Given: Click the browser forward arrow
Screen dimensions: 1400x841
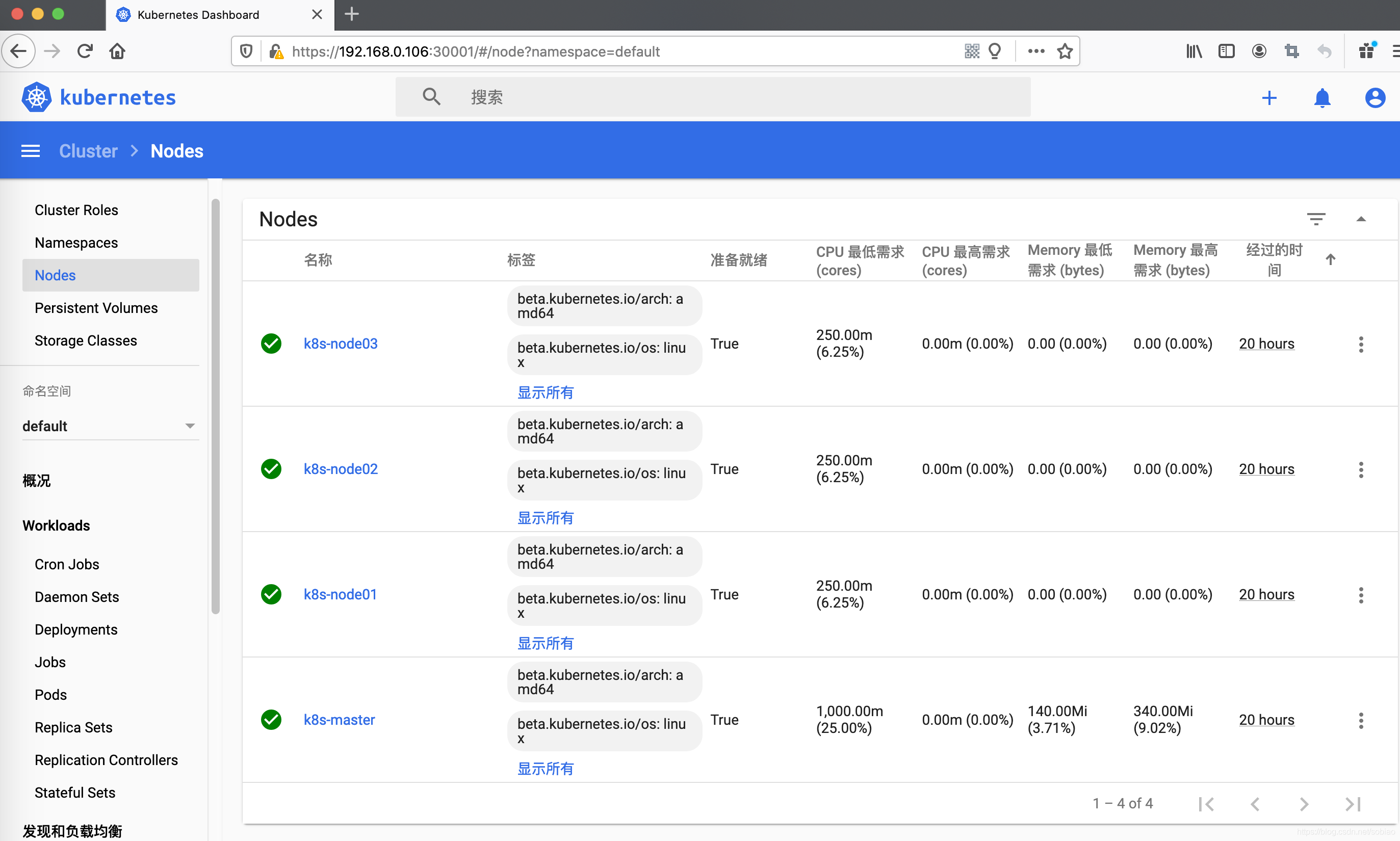Looking at the screenshot, I should (52, 51).
